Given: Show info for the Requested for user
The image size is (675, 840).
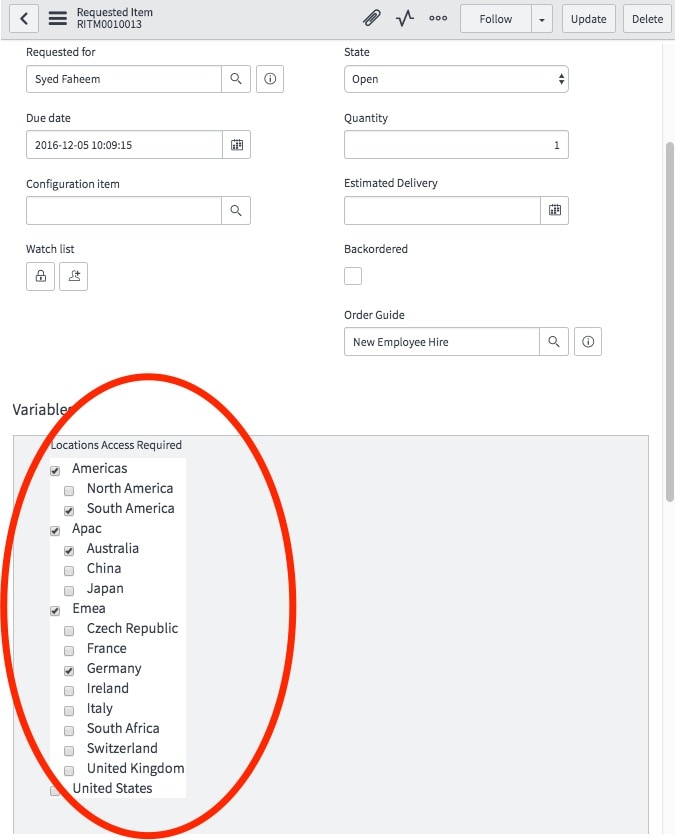Looking at the screenshot, I should click(x=268, y=79).
